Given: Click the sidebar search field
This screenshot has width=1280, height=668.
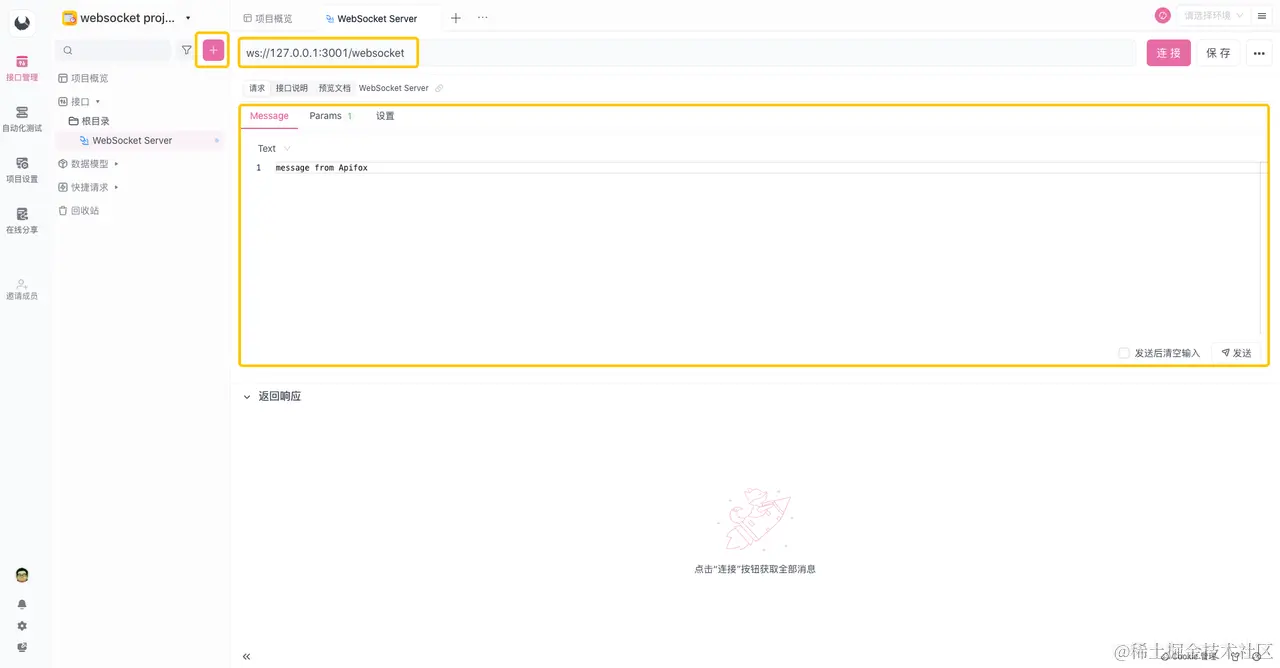Looking at the screenshot, I should (114, 50).
